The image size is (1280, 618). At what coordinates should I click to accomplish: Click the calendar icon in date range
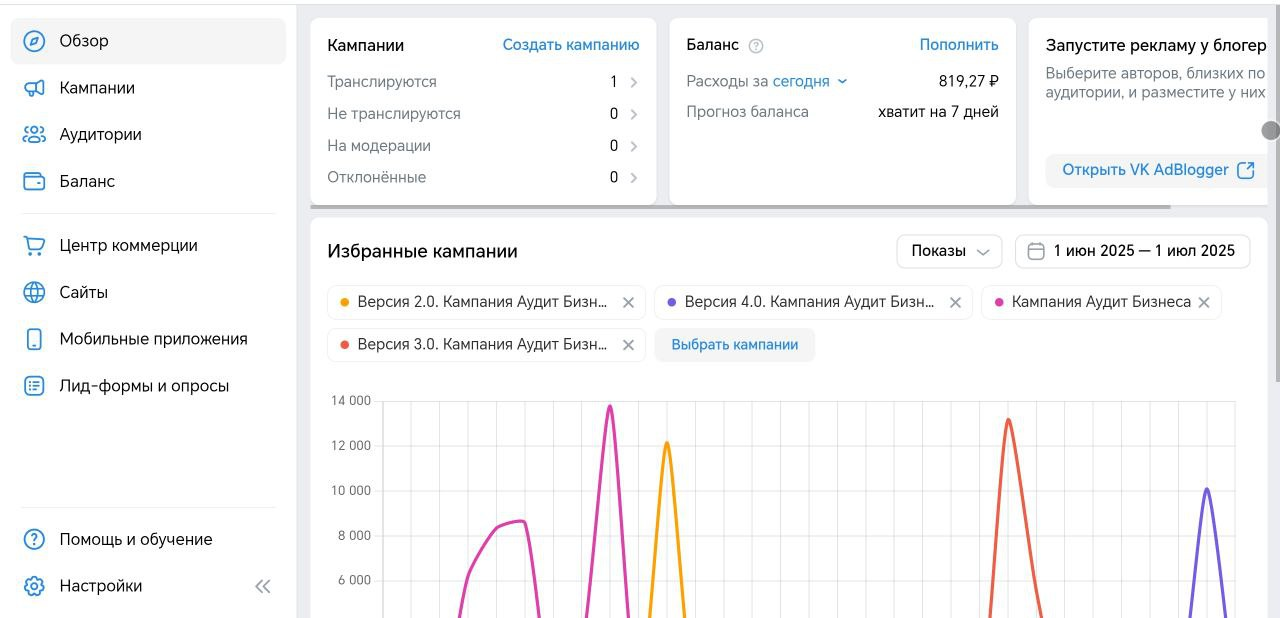coord(1036,251)
